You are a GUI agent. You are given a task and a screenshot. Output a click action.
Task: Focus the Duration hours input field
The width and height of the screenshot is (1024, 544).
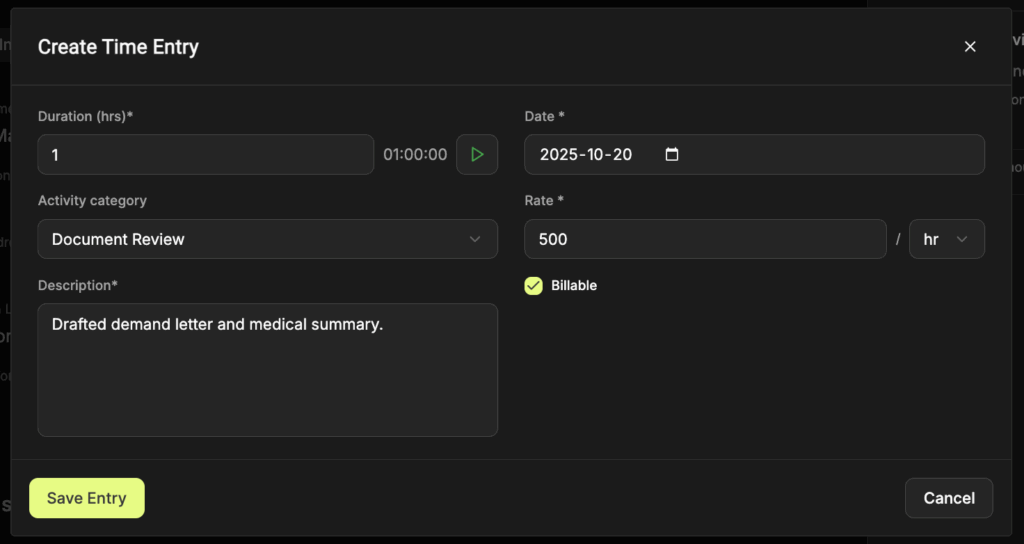tap(205, 155)
